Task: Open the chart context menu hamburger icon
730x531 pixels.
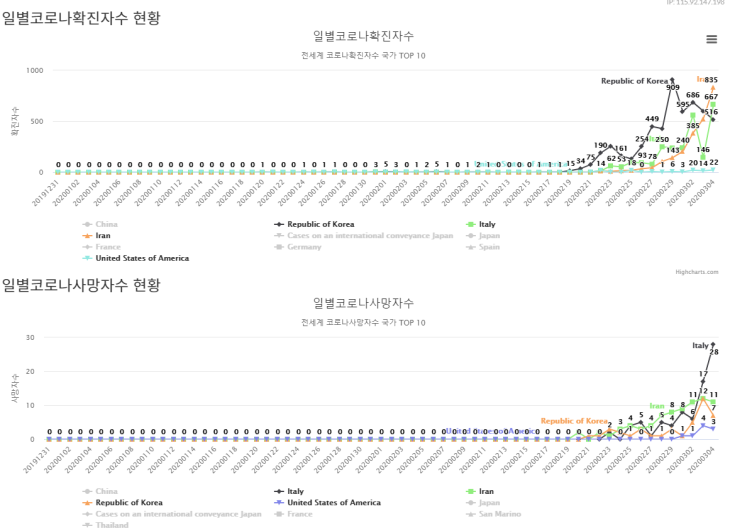Action: (712, 39)
